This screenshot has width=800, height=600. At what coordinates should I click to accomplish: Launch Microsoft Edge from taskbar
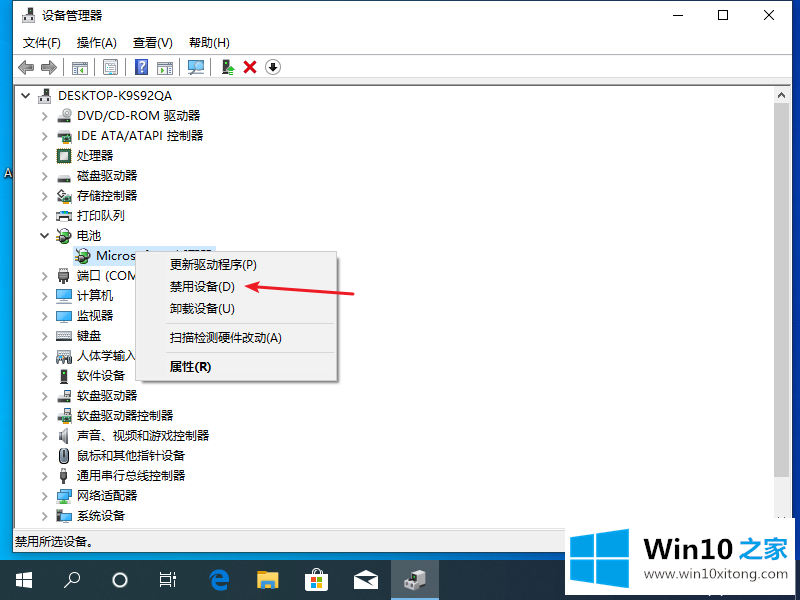[219, 580]
